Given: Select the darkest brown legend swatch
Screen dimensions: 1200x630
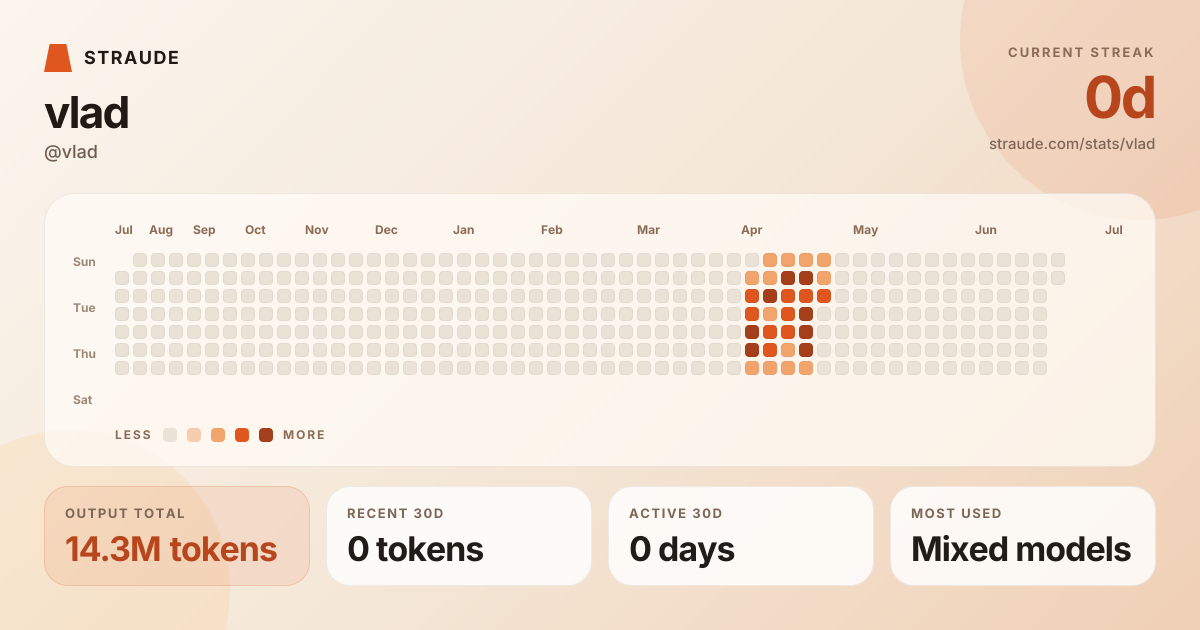Looking at the screenshot, I should coord(266,435).
